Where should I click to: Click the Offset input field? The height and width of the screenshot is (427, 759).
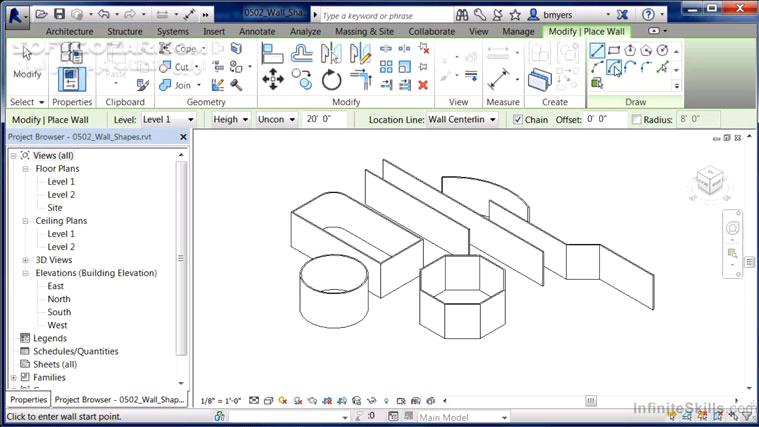[605, 119]
